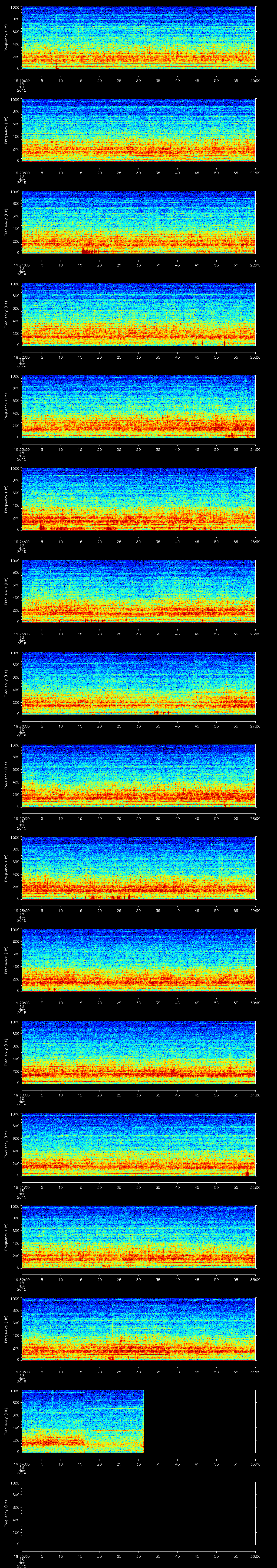Click the partial spectrogram starting at 19:34:00
The height and width of the screenshot is (1568, 277).
[82, 1421]
